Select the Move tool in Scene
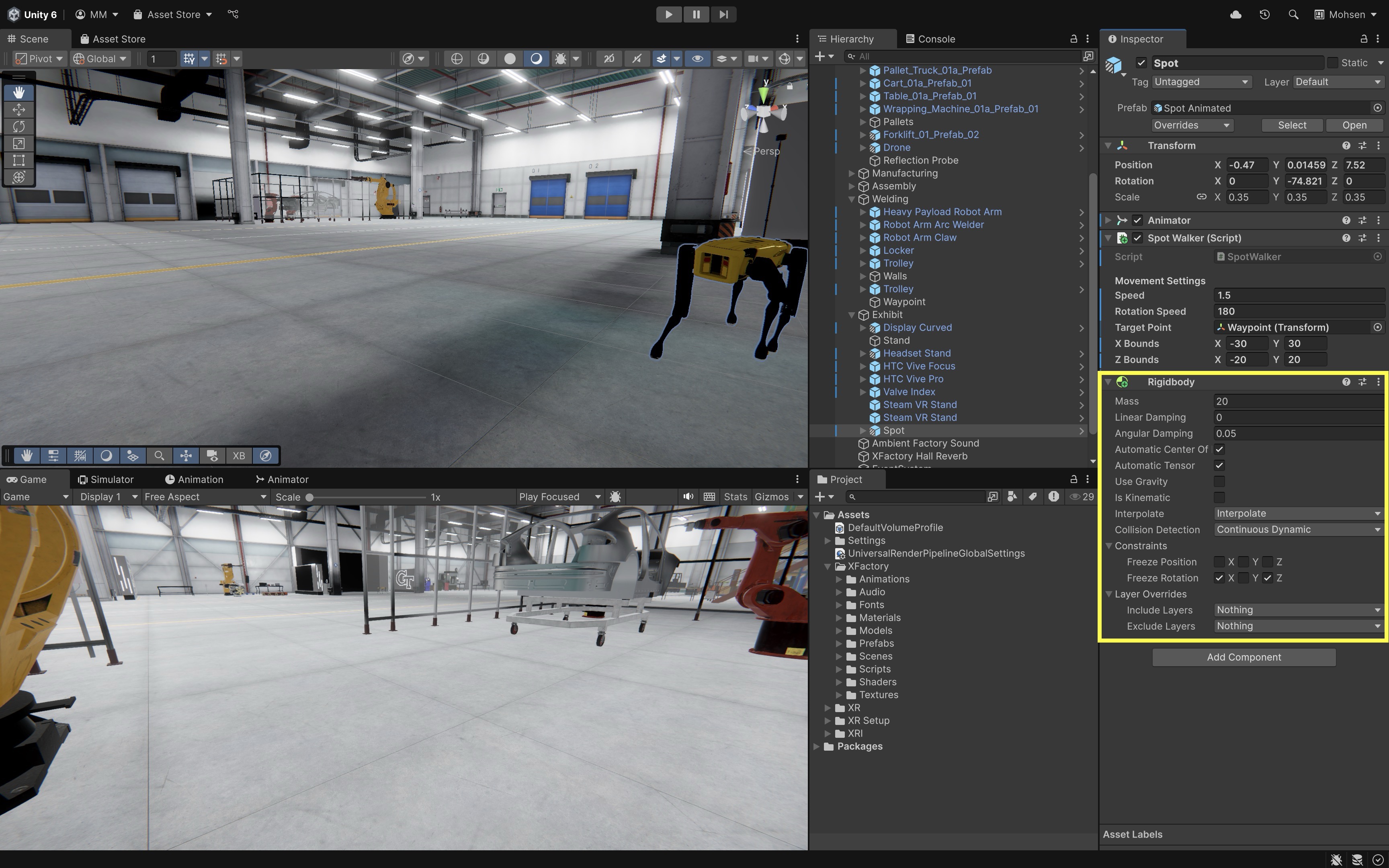This screenshot has height=868, width=1389. pos(18,109)
